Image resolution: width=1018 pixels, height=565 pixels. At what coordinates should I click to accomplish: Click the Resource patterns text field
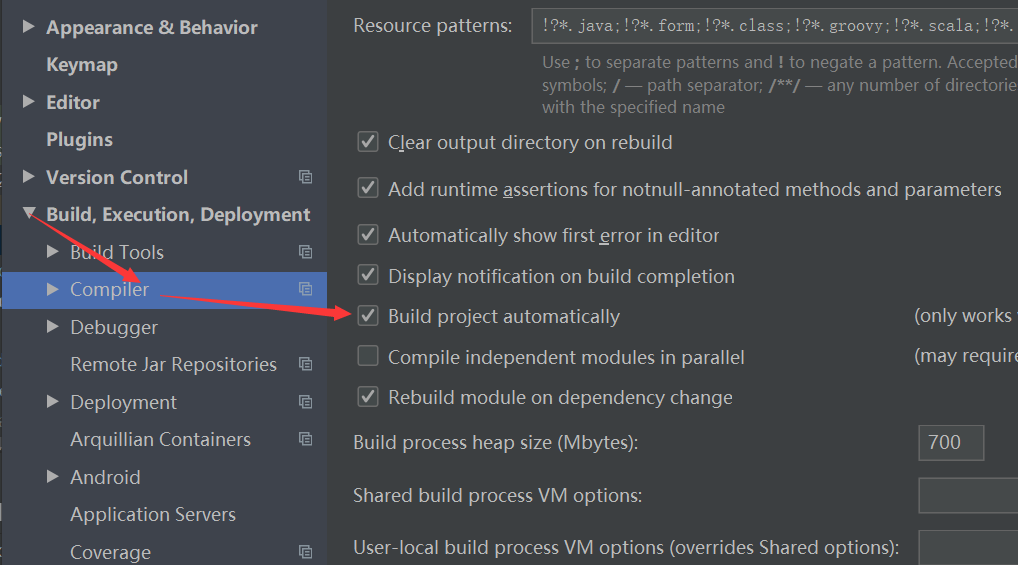tap(775, 26)
